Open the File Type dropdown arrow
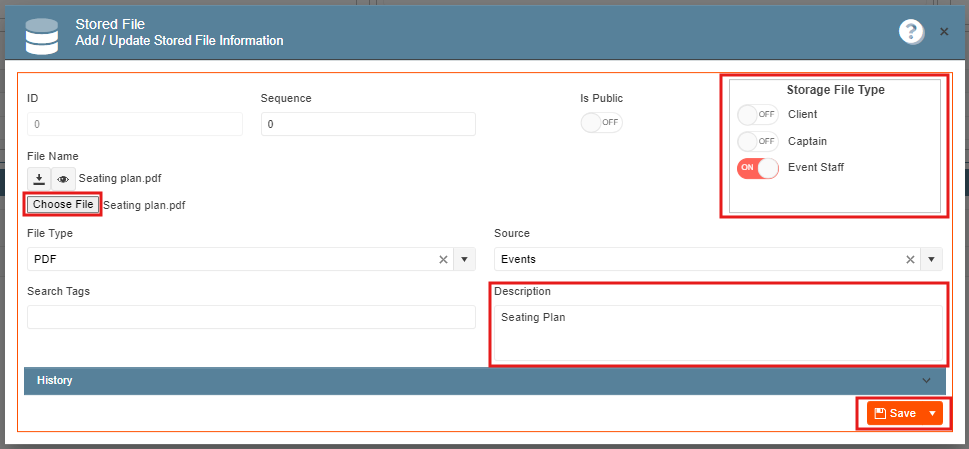Image resolution: width=969 pixels, height=449 pixels. tap(465, 259)
